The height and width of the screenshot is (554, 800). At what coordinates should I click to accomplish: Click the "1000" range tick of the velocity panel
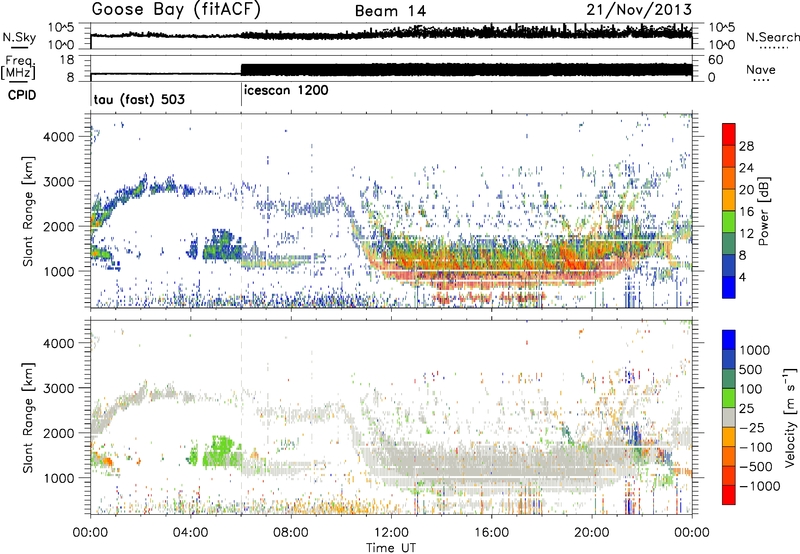58,477
